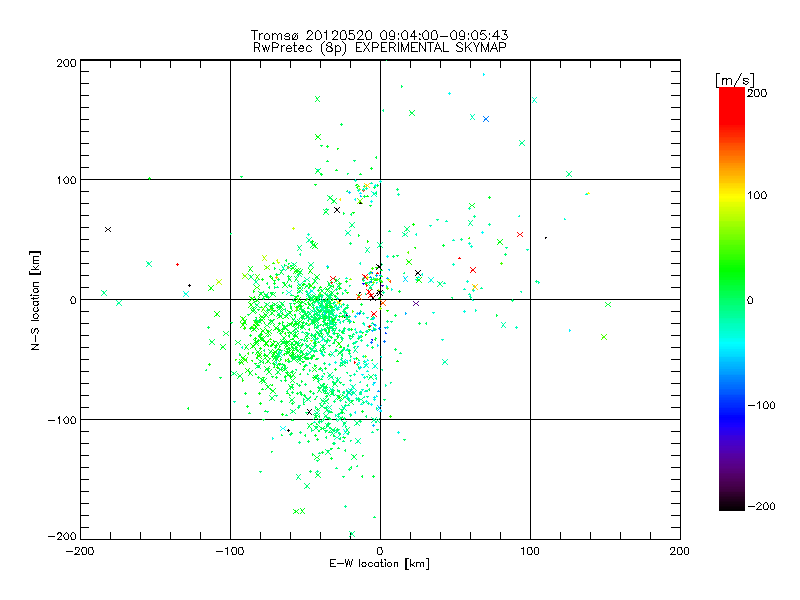The width and height of the screenshot is (800, 600).
Task: Click the y-axis tick label '-100'
Action: 62,420
